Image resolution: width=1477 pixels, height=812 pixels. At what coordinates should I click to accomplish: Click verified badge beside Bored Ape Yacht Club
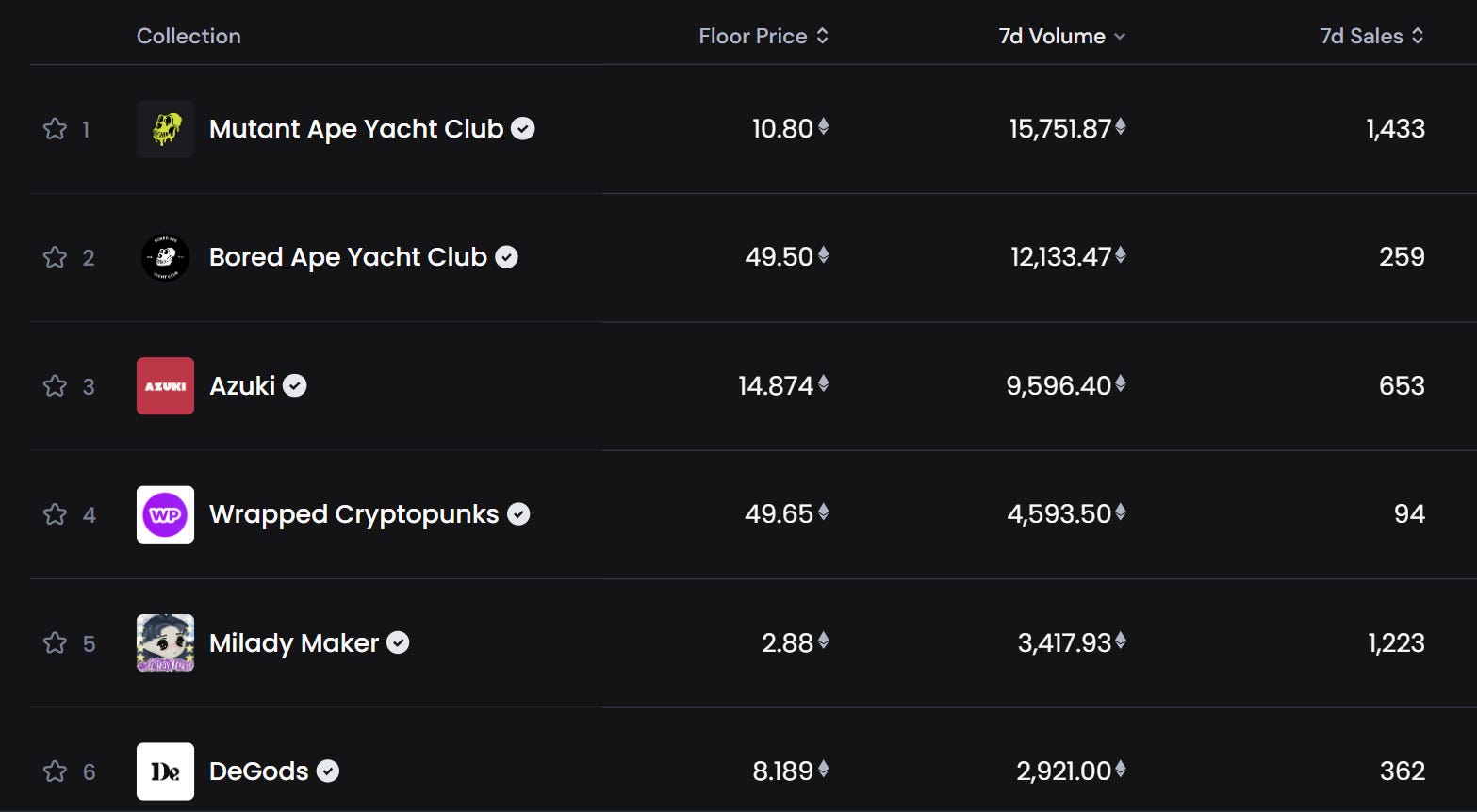pos(507,257)
